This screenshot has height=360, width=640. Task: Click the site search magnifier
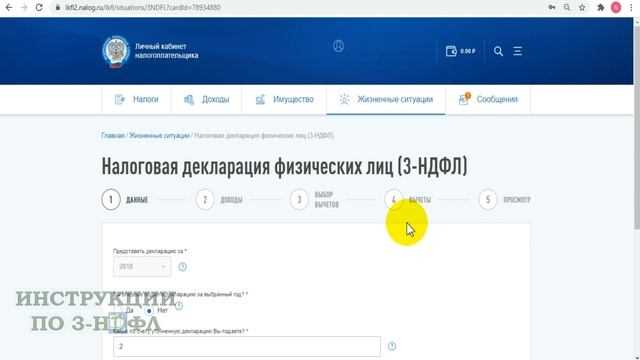(498, 51)
